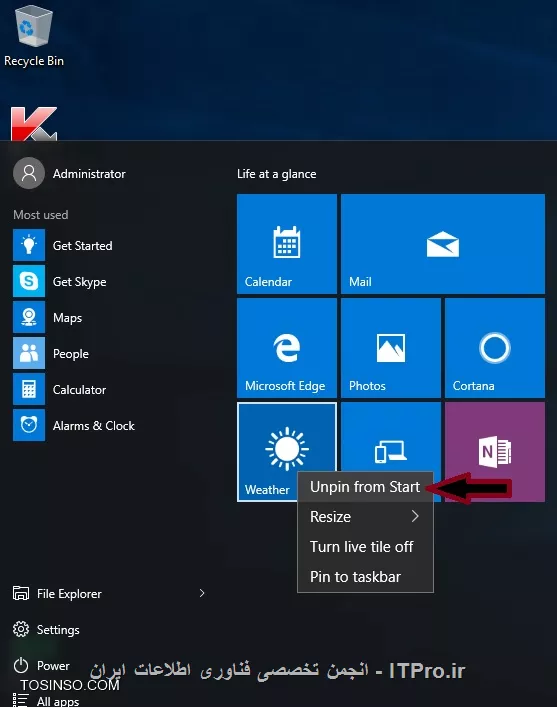Open the Calendar tile
Viewport: 557px width, 707px height.
pyautogui.click(x=286, y=244)
